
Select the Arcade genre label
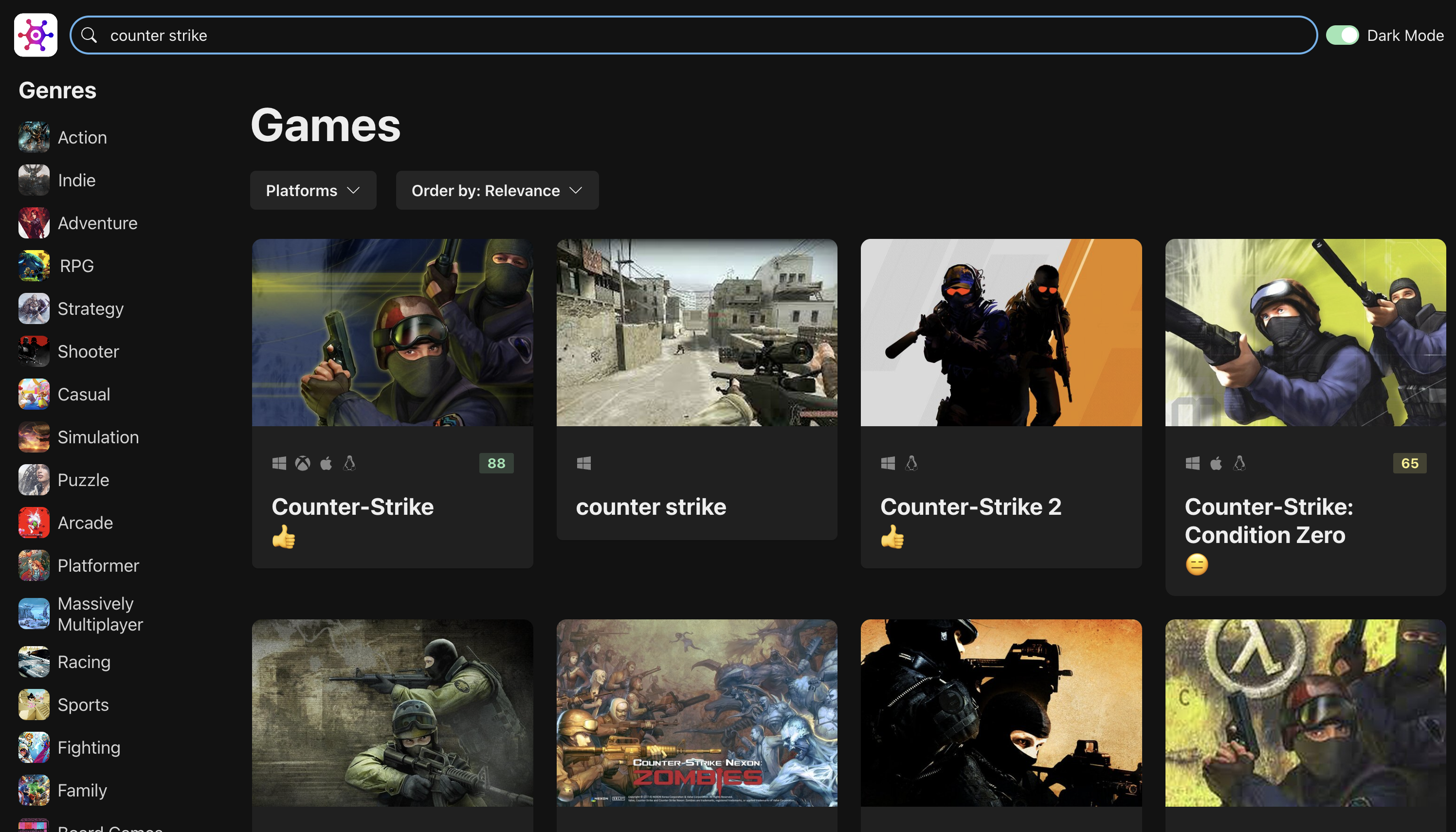coord(85,523)
